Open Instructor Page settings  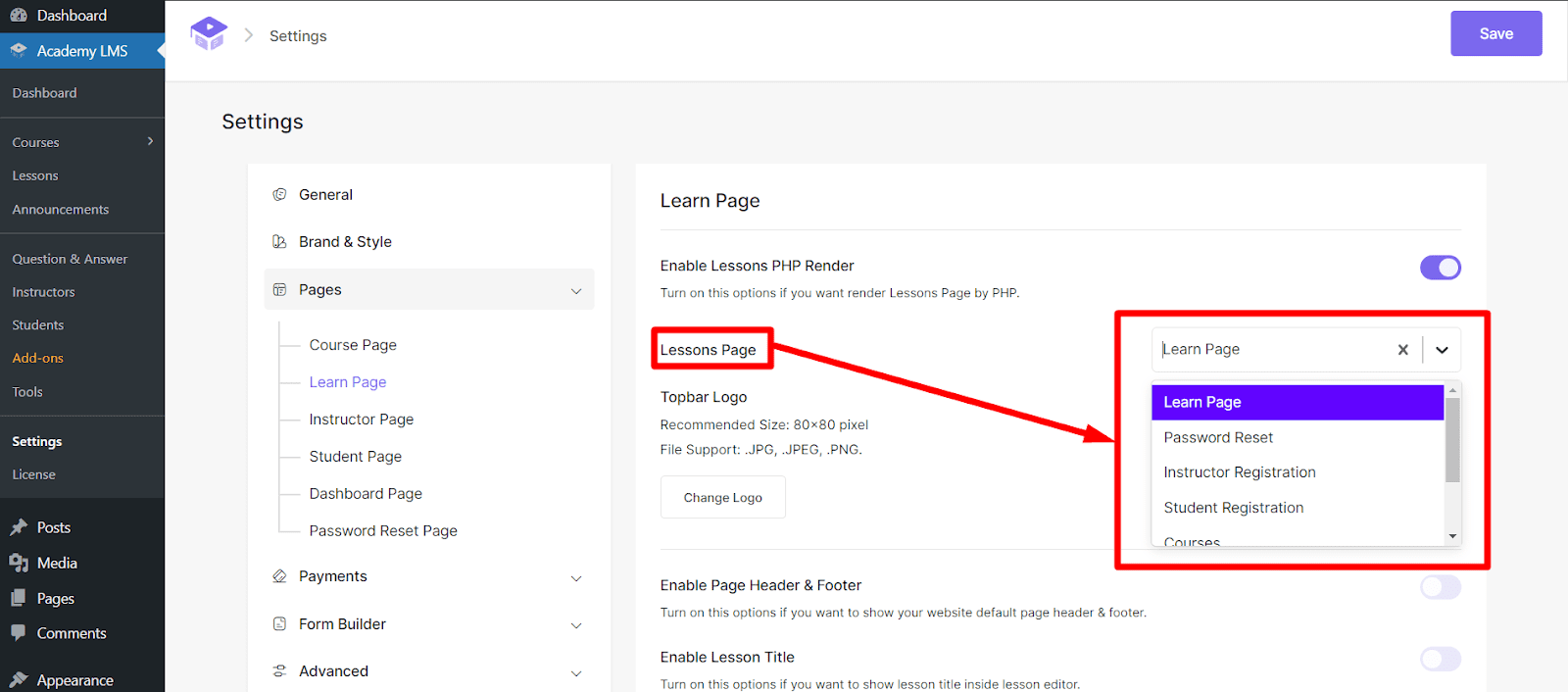(362, 420)
